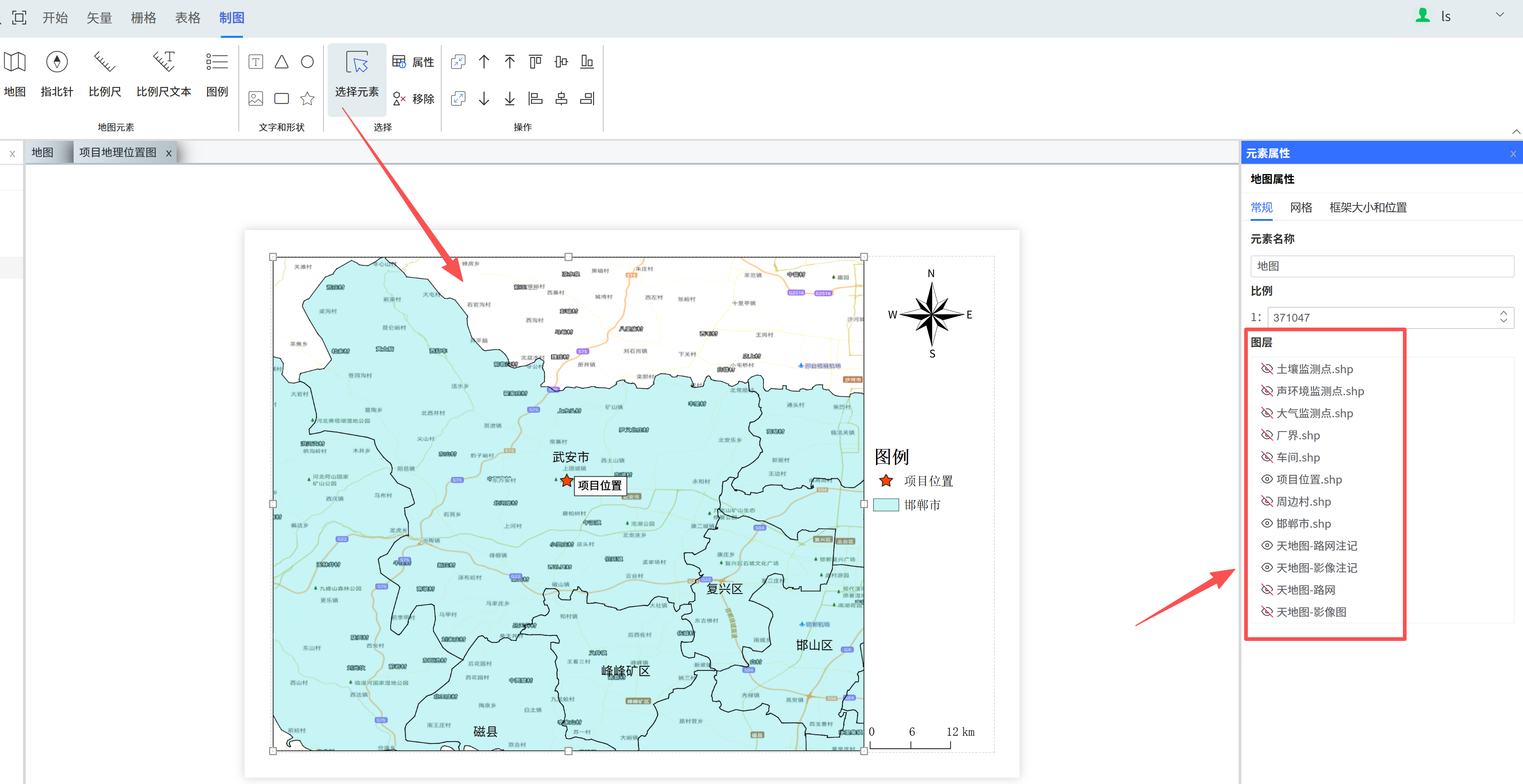This screenshot has height=784, width=1523.
Task: Open the 属性 properties button
Action: pos(414,62)
